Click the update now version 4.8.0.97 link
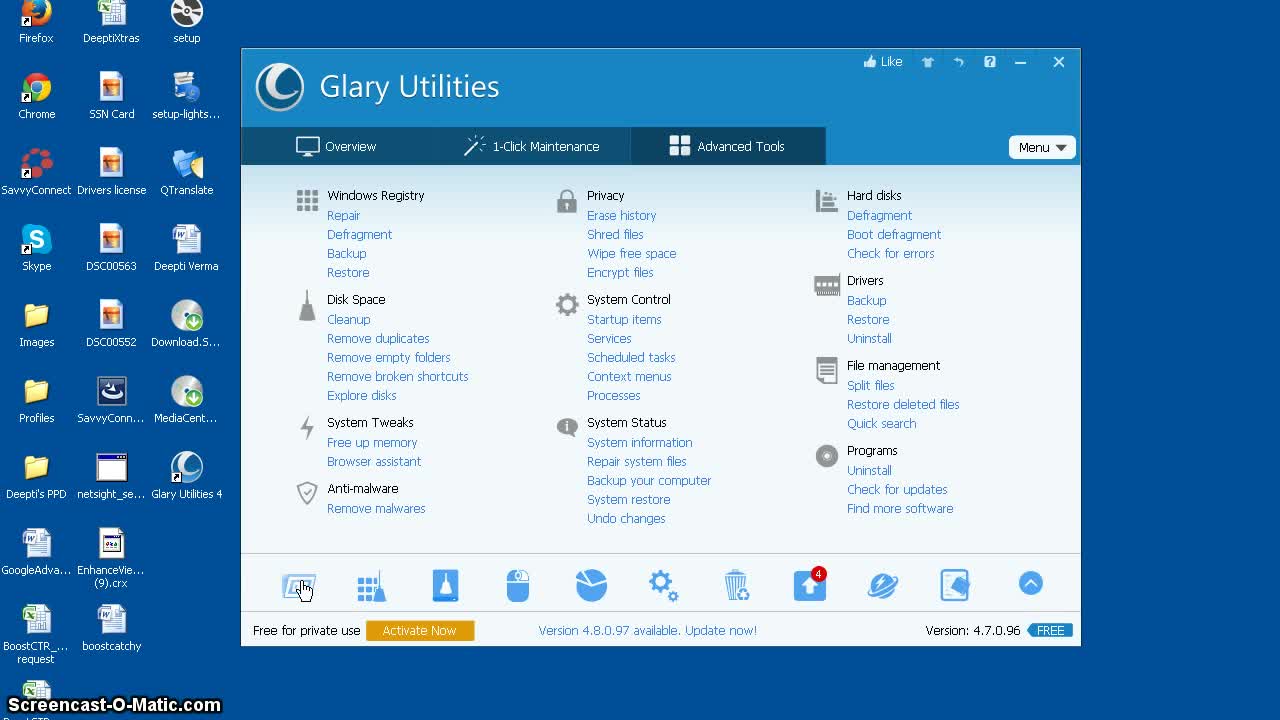 (647, 631)
